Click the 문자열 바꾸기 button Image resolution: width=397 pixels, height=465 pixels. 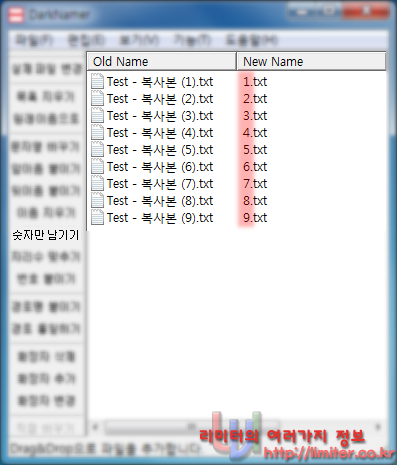[x=46, y=147]
